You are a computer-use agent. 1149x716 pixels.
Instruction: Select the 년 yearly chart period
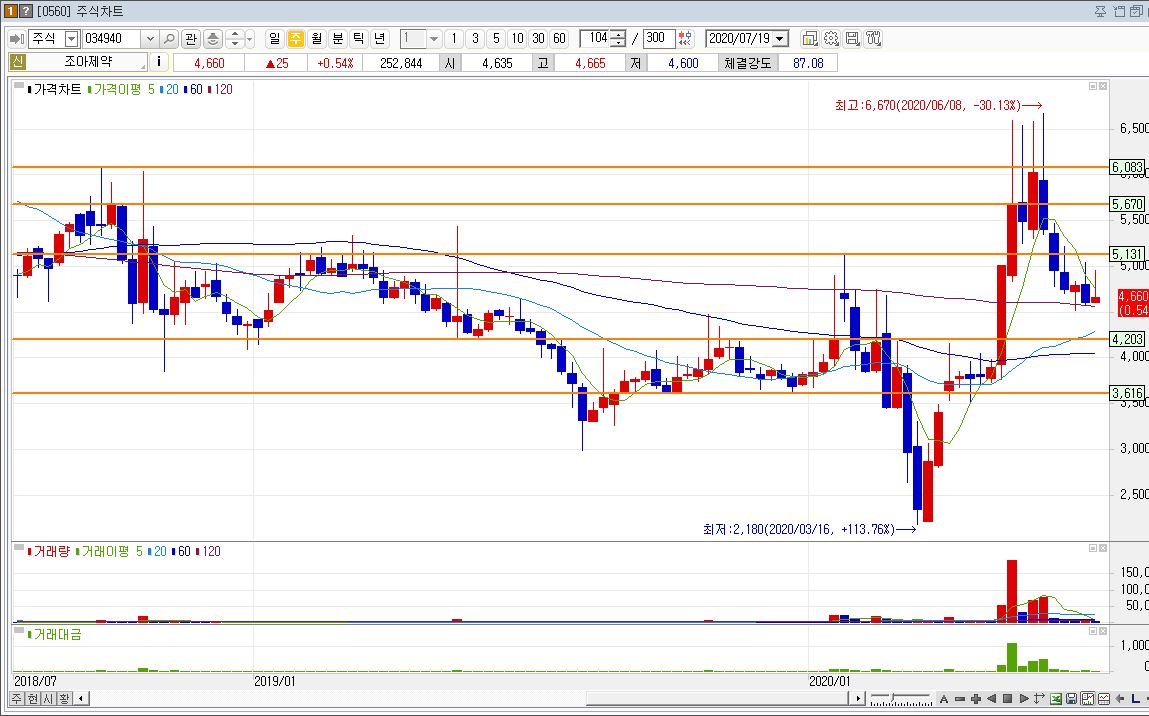(380, 38)
